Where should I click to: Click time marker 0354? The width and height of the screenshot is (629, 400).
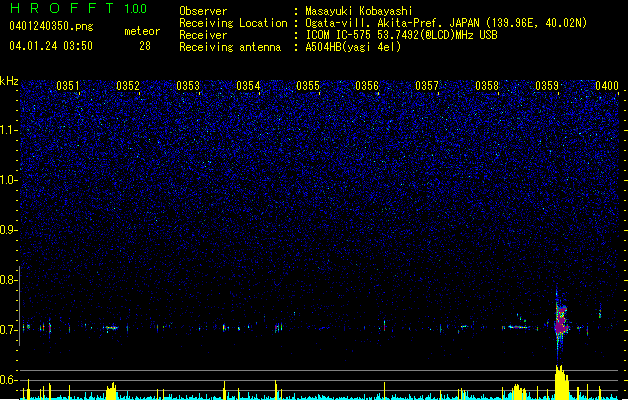click(248, 86)
